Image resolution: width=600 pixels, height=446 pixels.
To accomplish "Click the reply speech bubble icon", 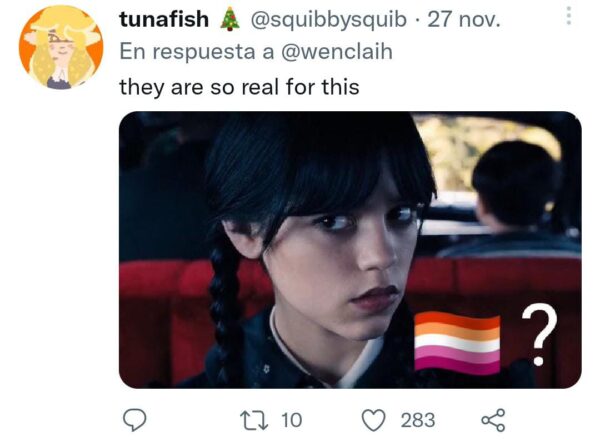I will [134, 420].
